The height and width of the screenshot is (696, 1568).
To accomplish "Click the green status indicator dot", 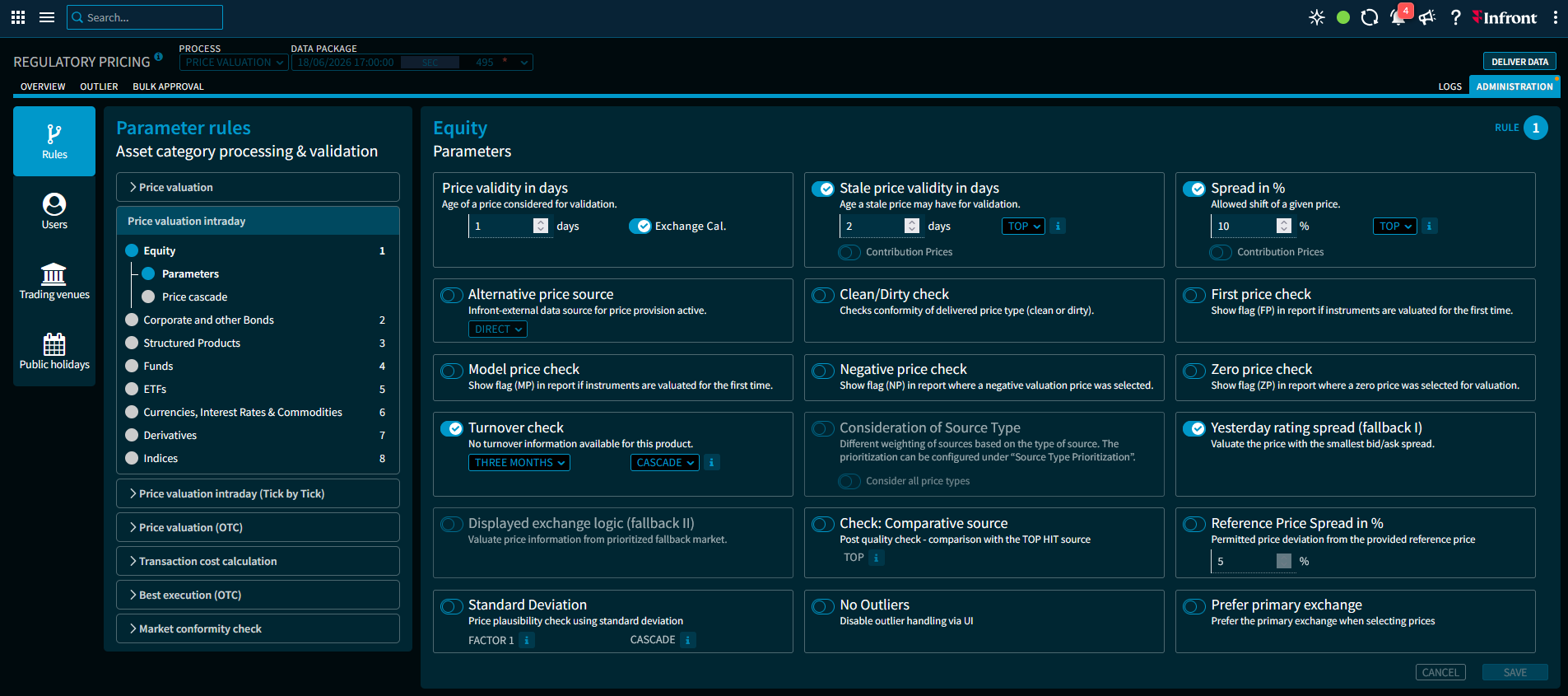I will 1343,17.
